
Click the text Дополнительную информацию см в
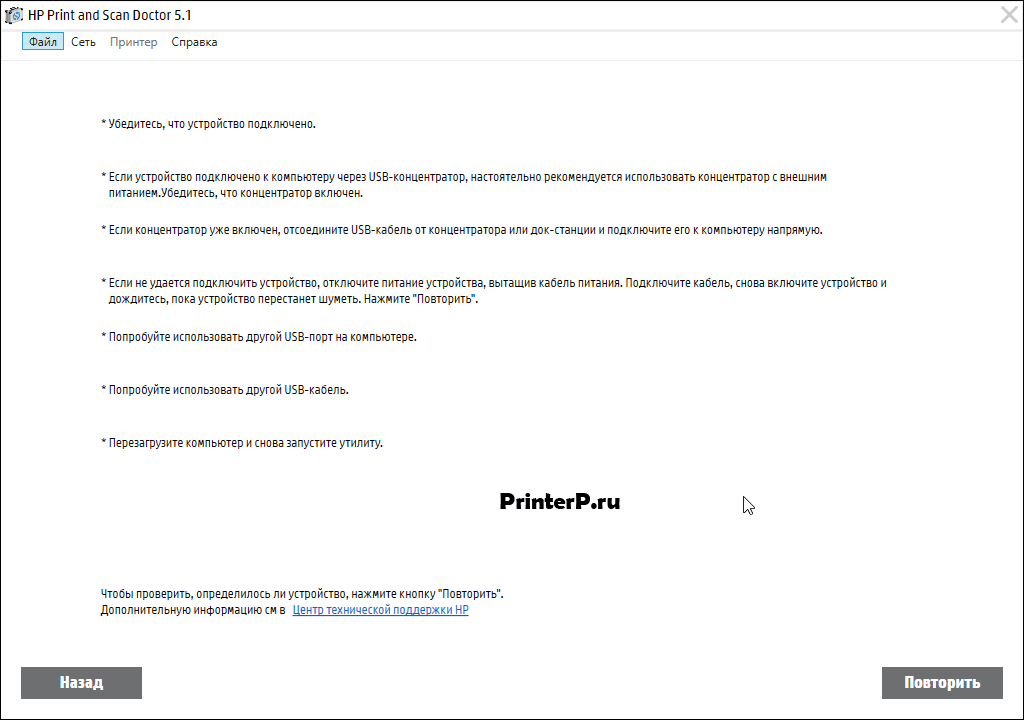pyautogui.click(x=193, y=610)
